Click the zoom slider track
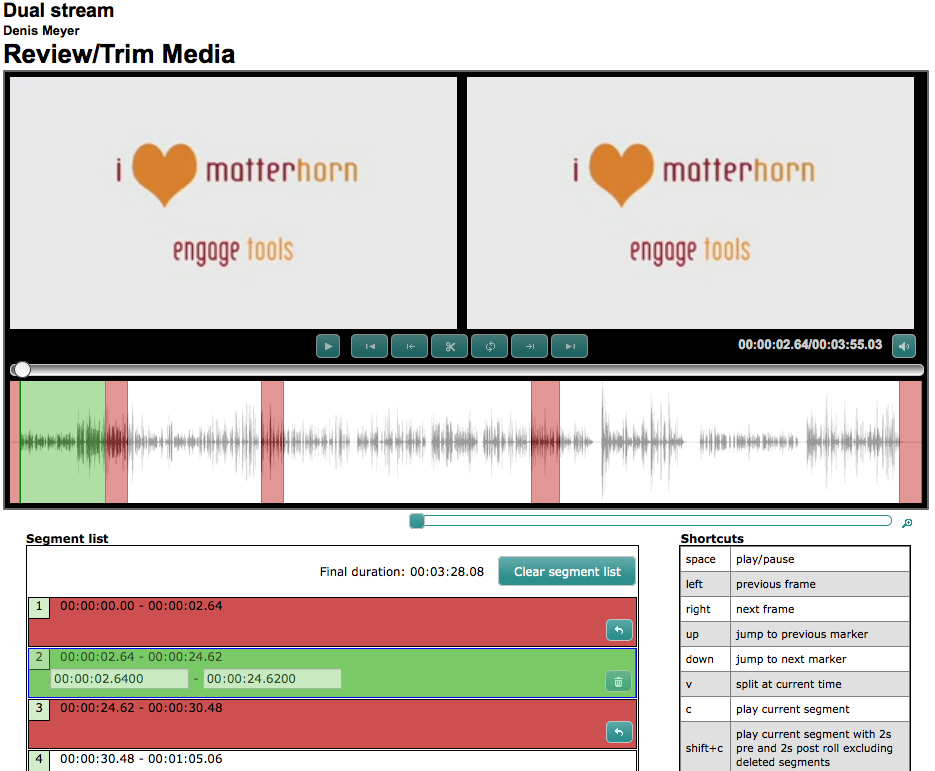The width and height of the screenshot is (935, 771). [x=651, y=521]
